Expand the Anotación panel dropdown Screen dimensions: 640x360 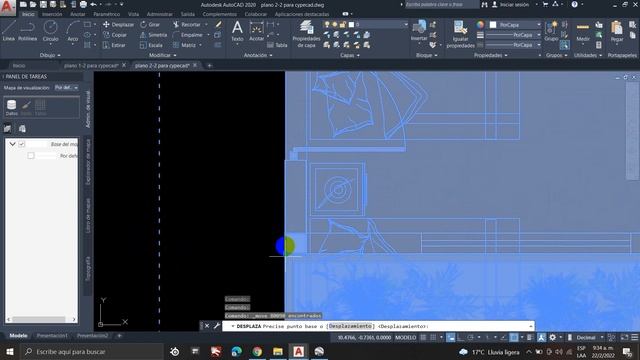pos(258,55)
